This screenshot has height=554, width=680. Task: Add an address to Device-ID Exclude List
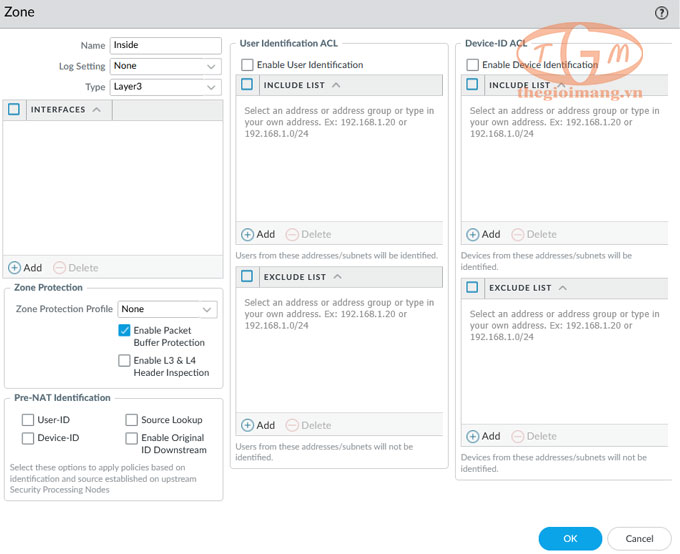484,436
